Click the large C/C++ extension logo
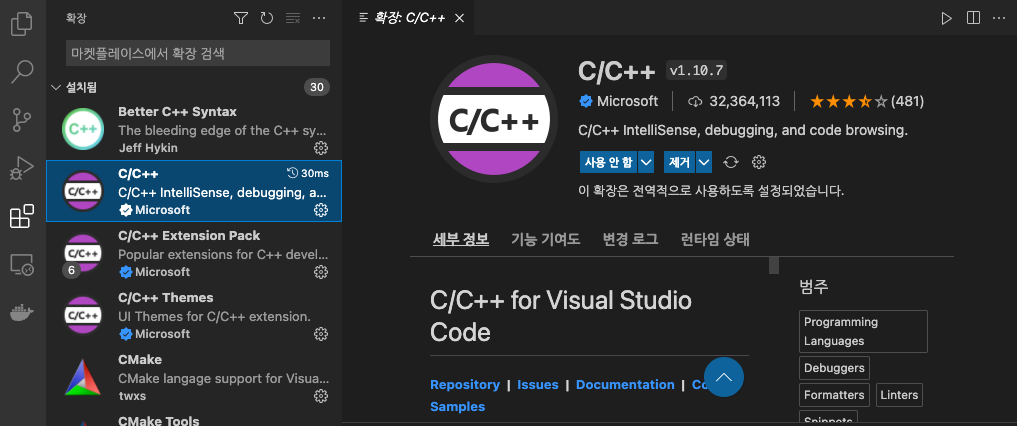Screen dimensions: 1017x426 point(494,121)
